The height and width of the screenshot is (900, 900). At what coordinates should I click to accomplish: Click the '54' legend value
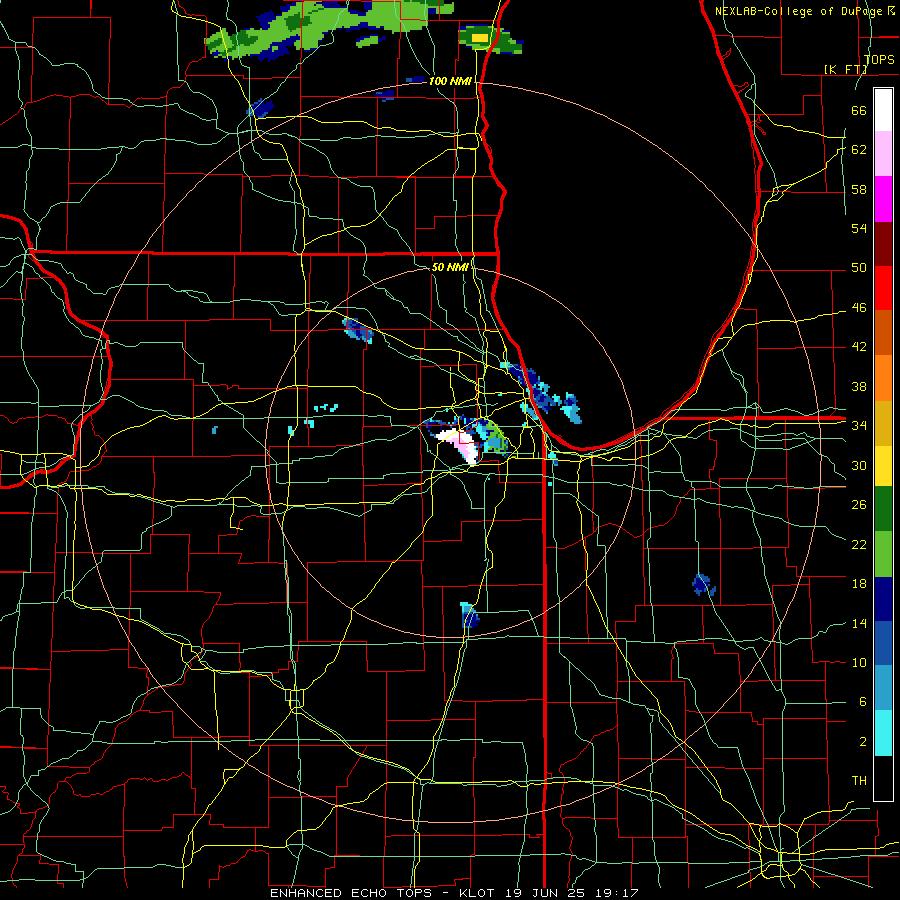click(859, 228)
